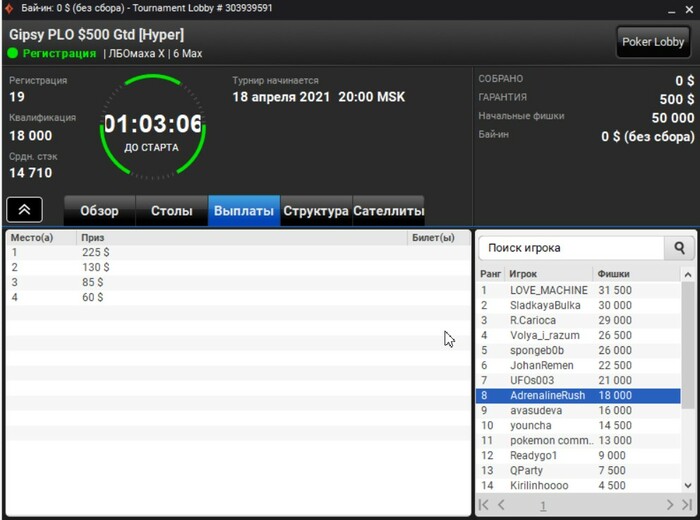Open the Poker Lobby
The height and width of the screenshot is (520, 700).
click(653, 42)
